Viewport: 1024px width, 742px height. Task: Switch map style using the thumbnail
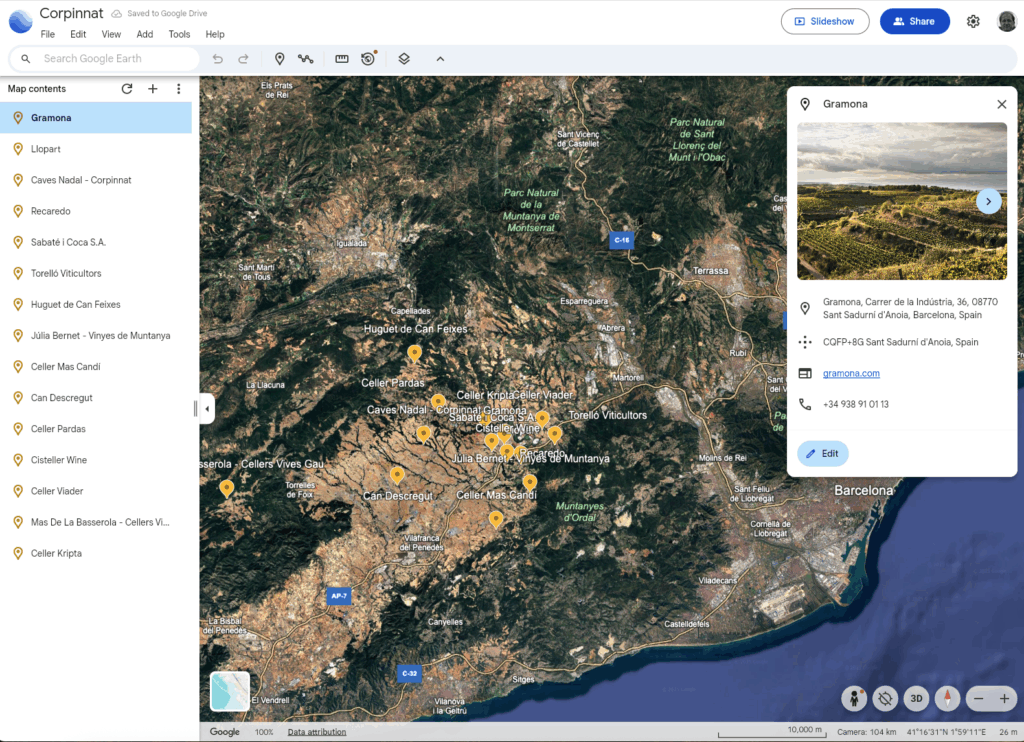[x=230, y=691]
